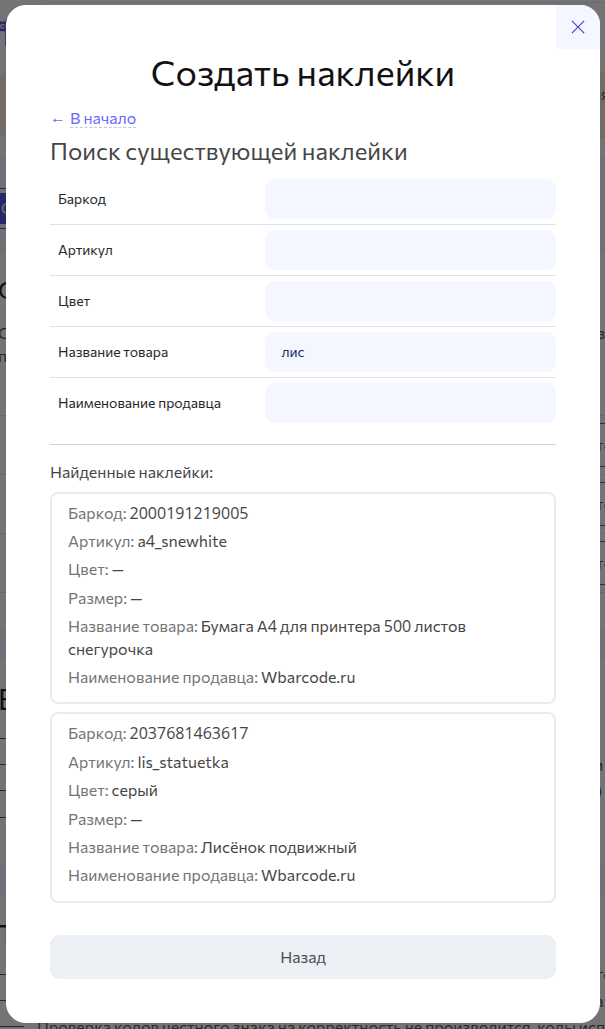Click the 'Наименование продавца' form label

tap(139, 404)
